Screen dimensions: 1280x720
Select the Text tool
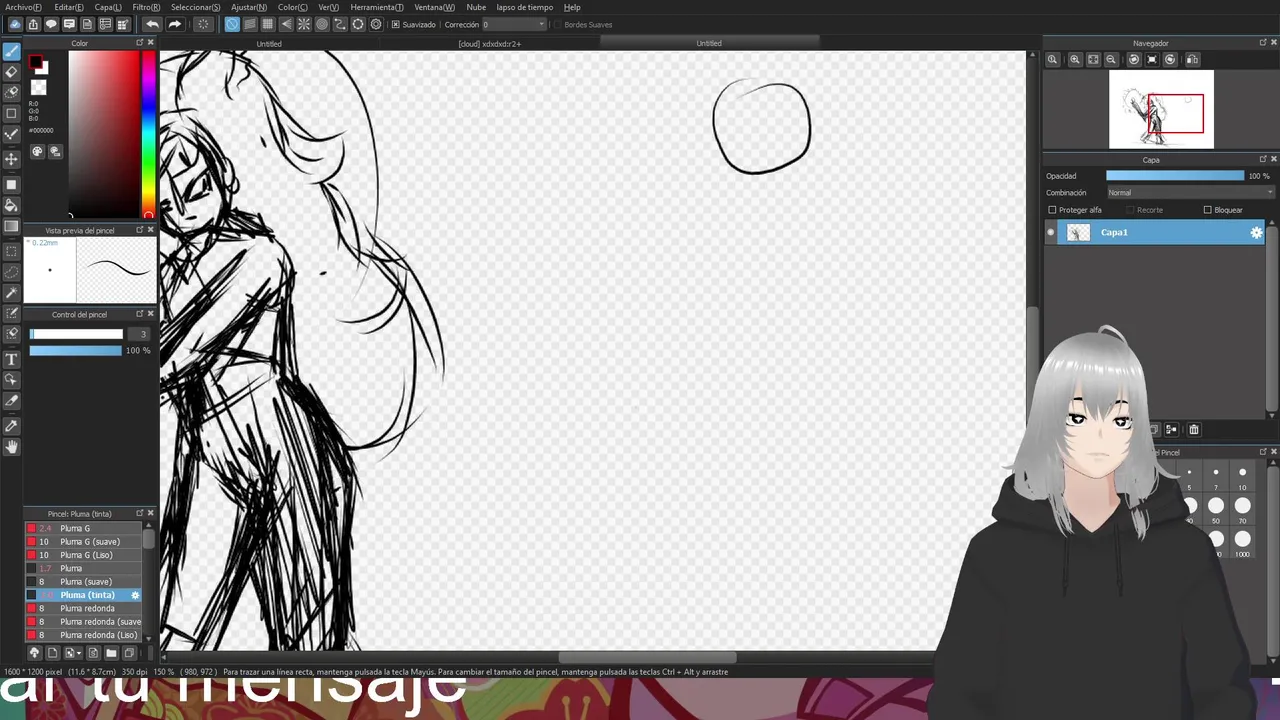[x=12, y=359]
